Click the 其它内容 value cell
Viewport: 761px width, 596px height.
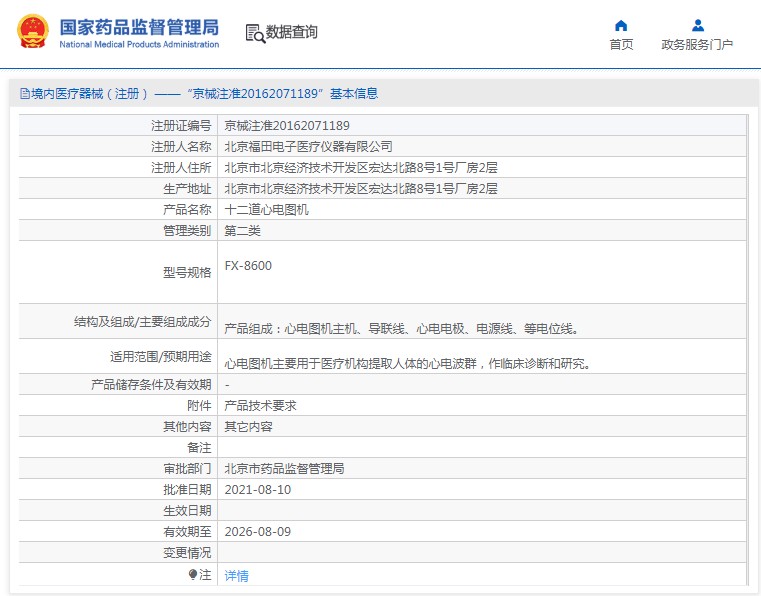click(x=248, y=426)
